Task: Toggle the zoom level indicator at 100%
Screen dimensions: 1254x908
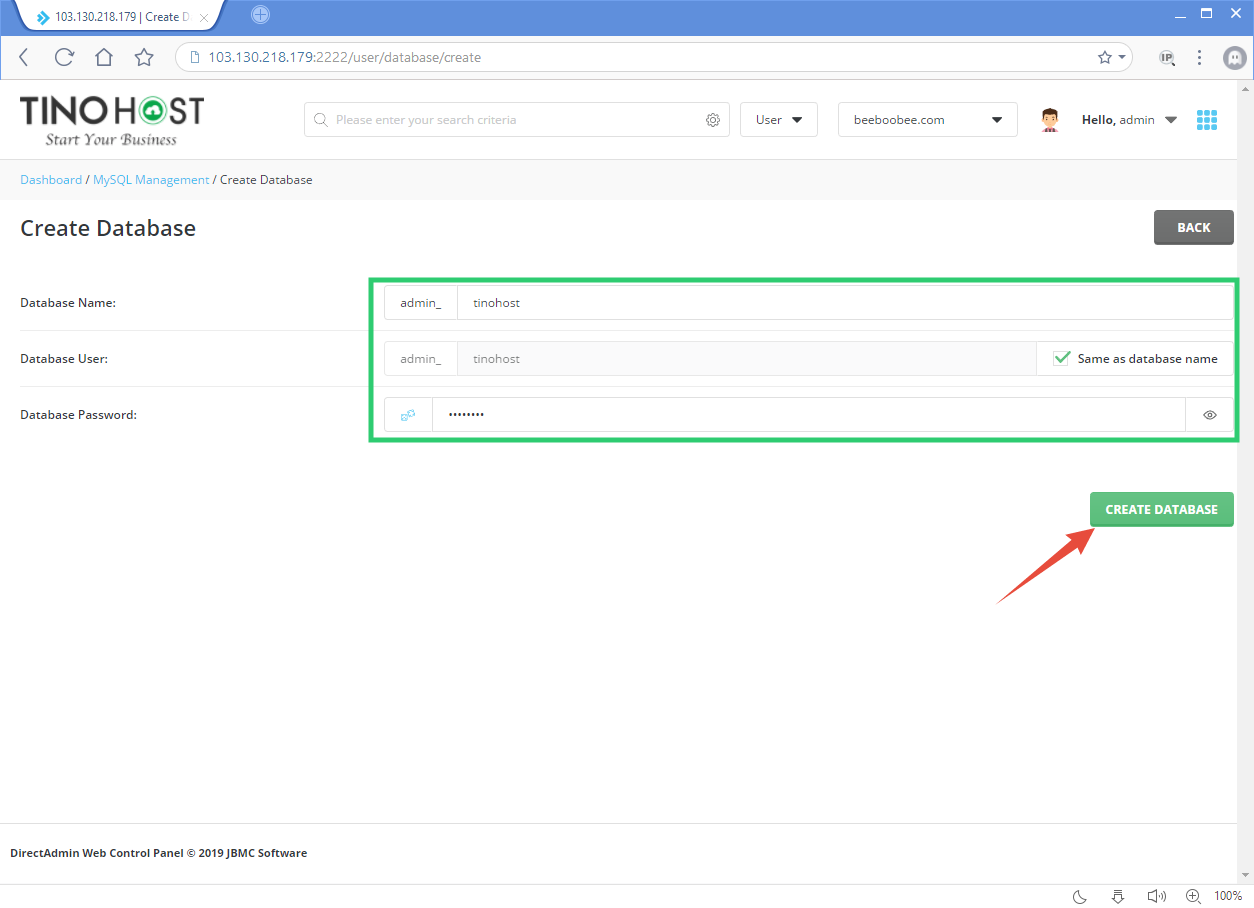Action: point(1229,896)
